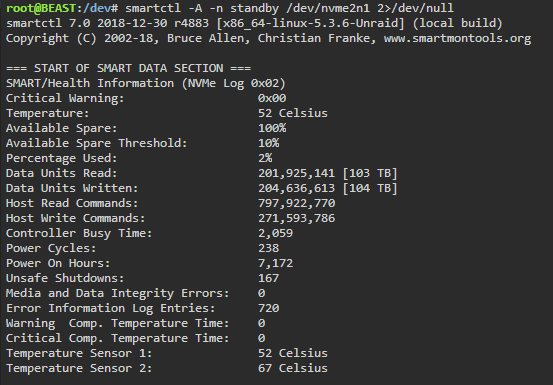
Task: Click the smartctl command line text
Action: (x=290, y=8)
